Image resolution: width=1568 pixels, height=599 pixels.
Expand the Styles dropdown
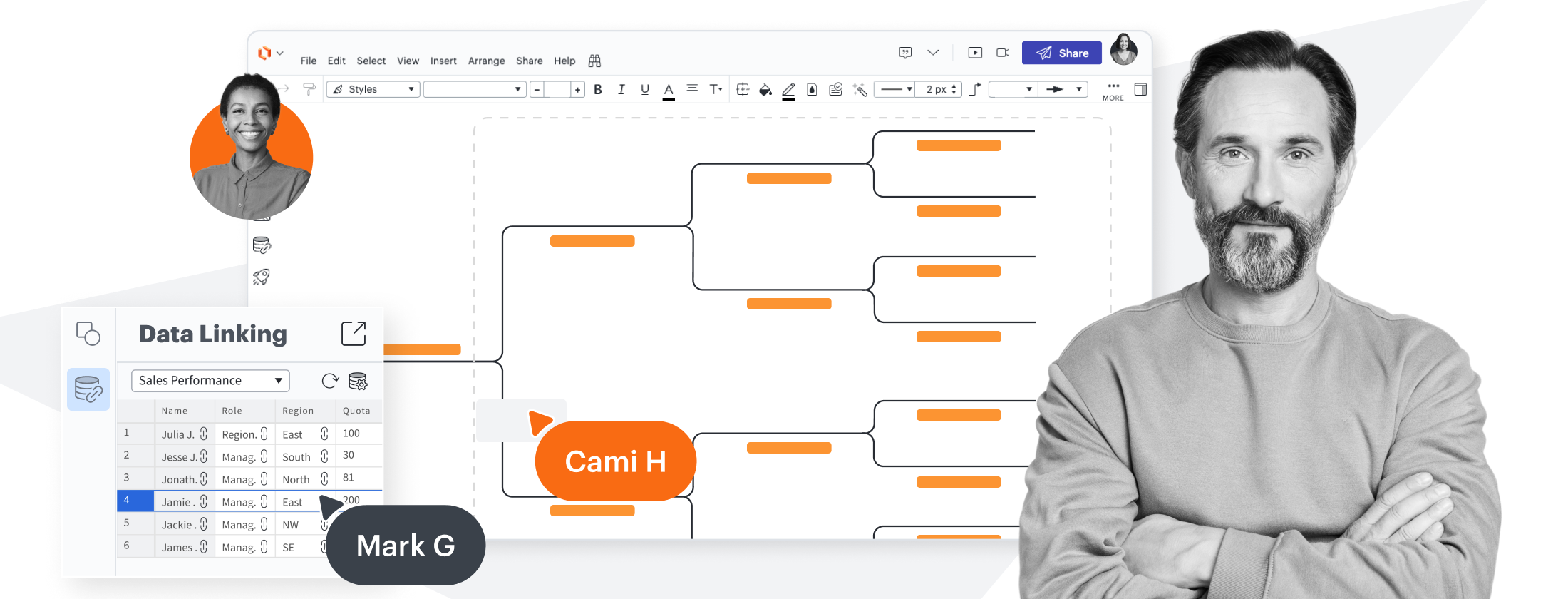(x=373, y=89)
